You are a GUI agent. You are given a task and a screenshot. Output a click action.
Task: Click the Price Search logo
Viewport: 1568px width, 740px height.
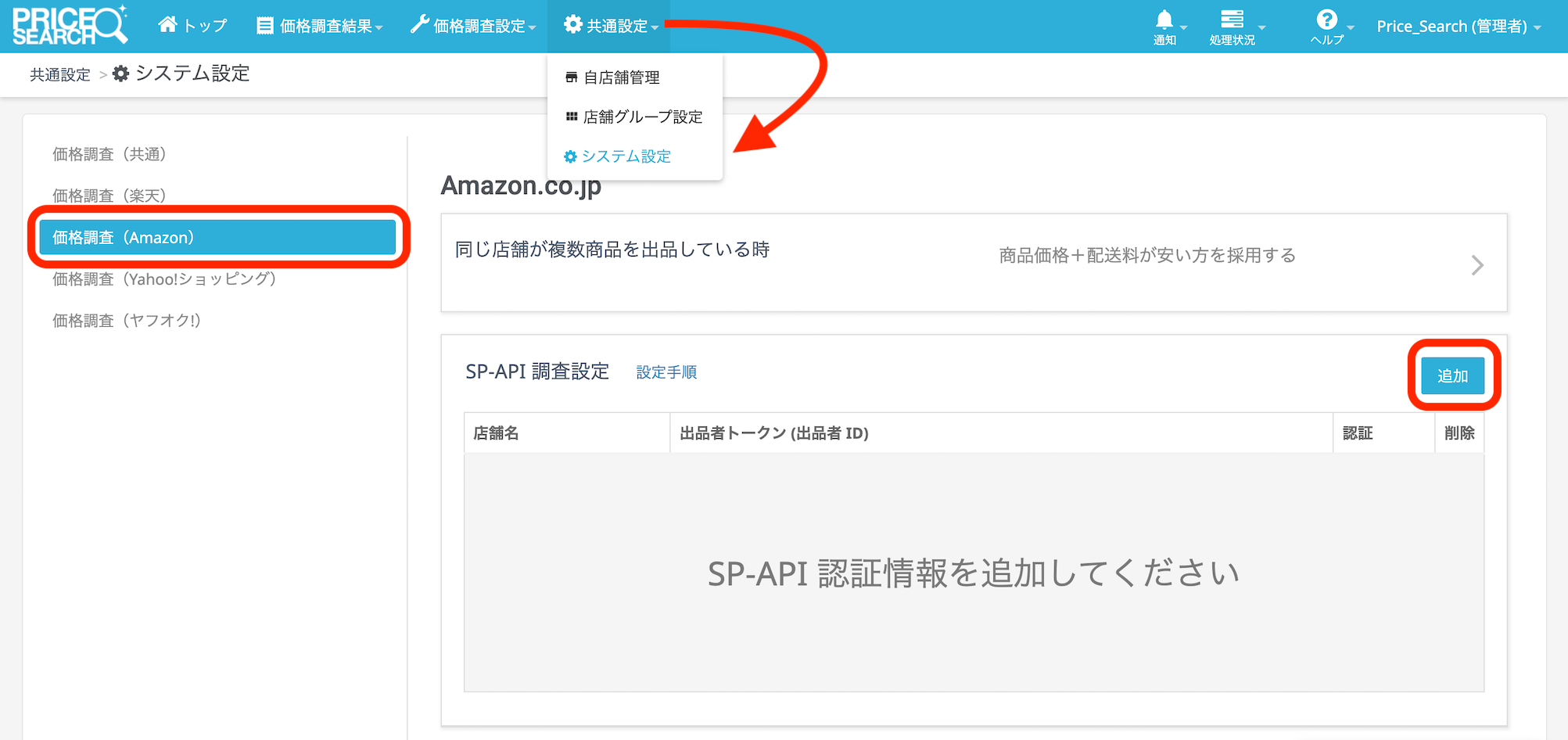pos(69,26)
